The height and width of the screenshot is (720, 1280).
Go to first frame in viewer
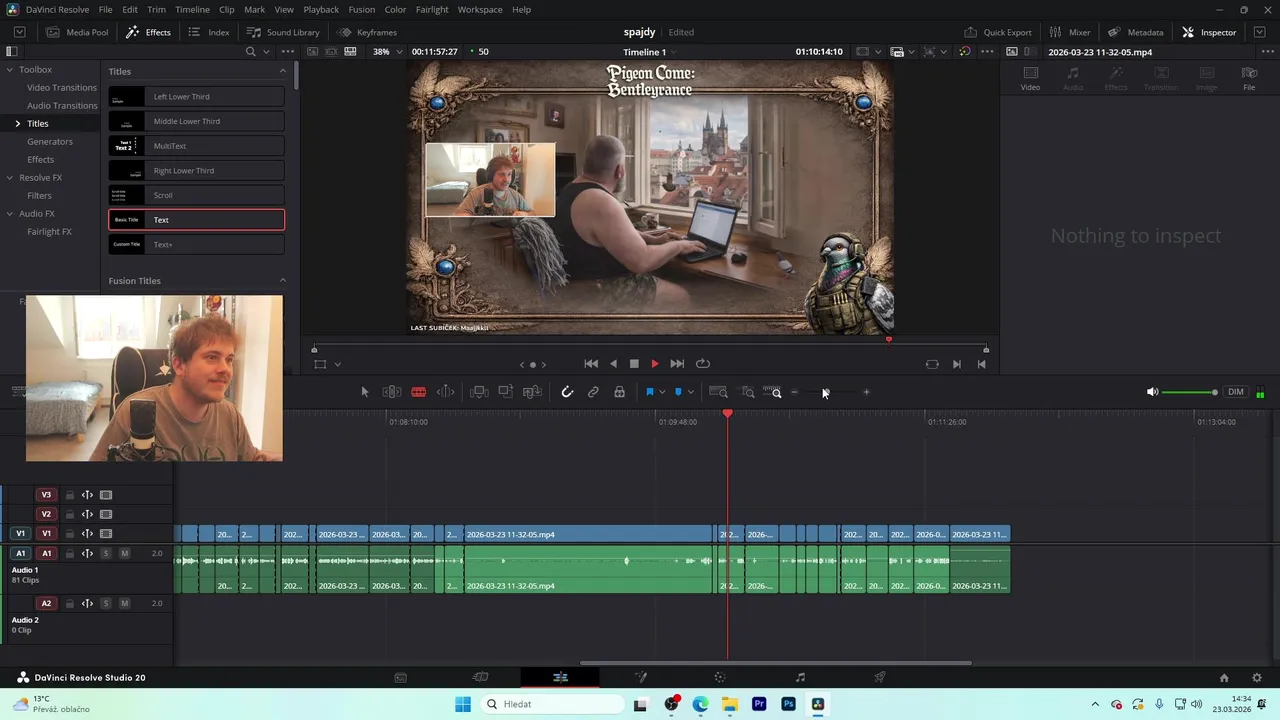pyautogui.click(x=591, y=364)
